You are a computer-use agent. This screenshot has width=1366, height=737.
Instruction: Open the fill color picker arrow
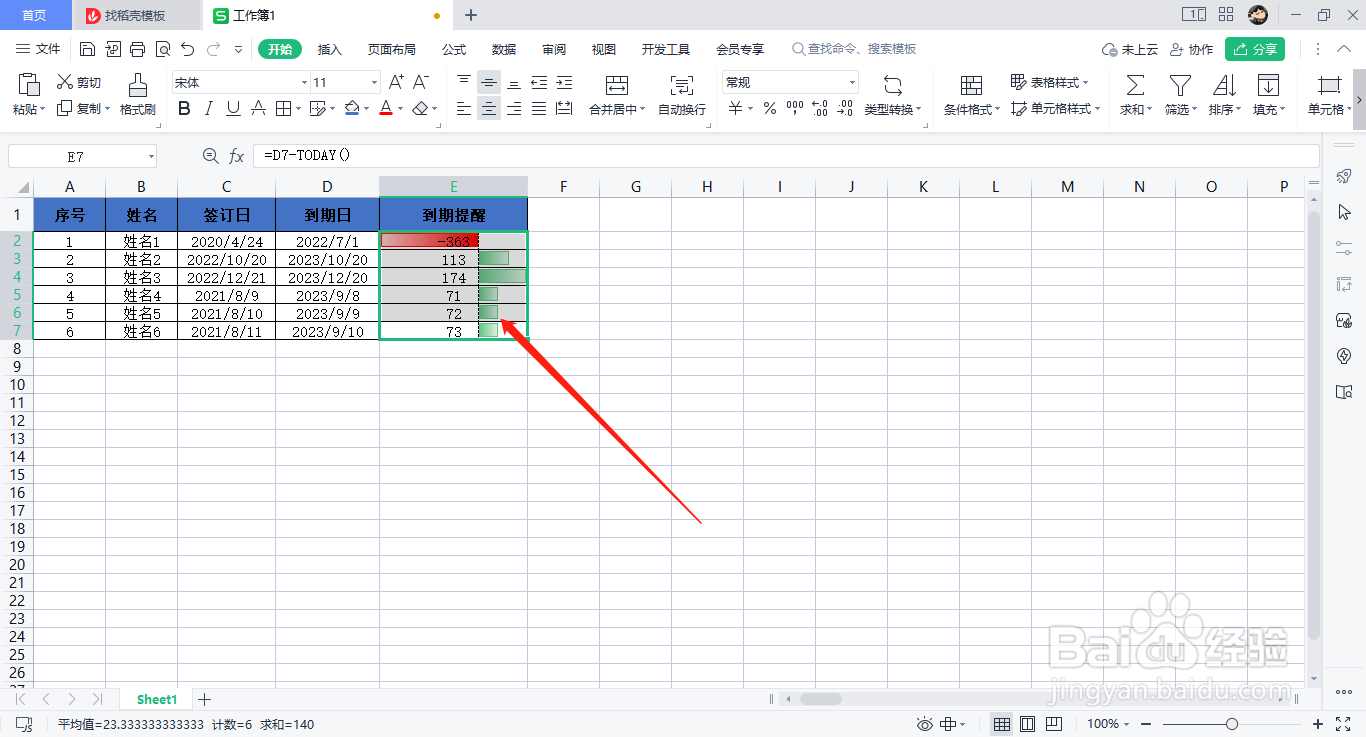pos(365,108)
